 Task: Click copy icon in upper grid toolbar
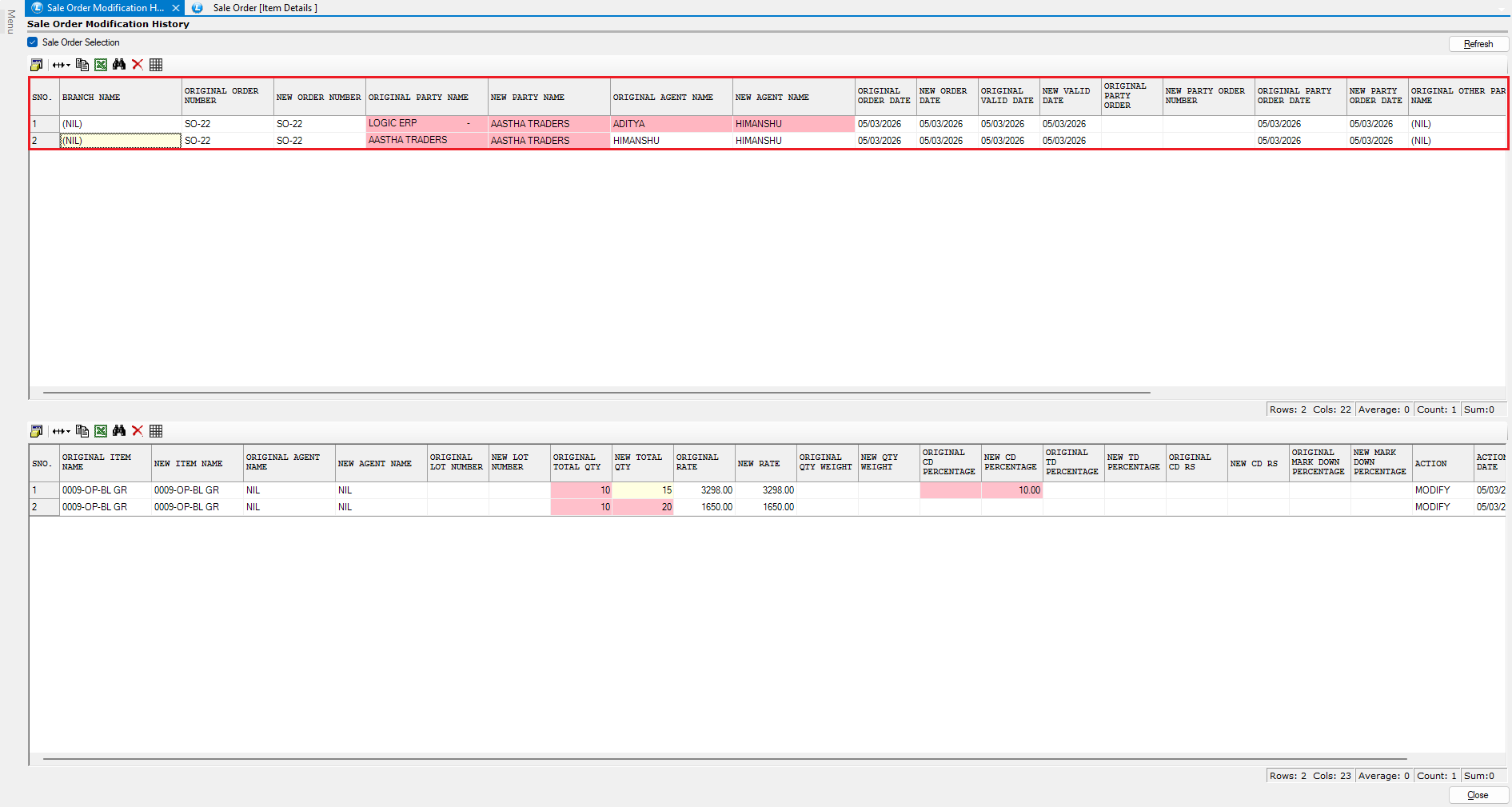pos(82,65)
